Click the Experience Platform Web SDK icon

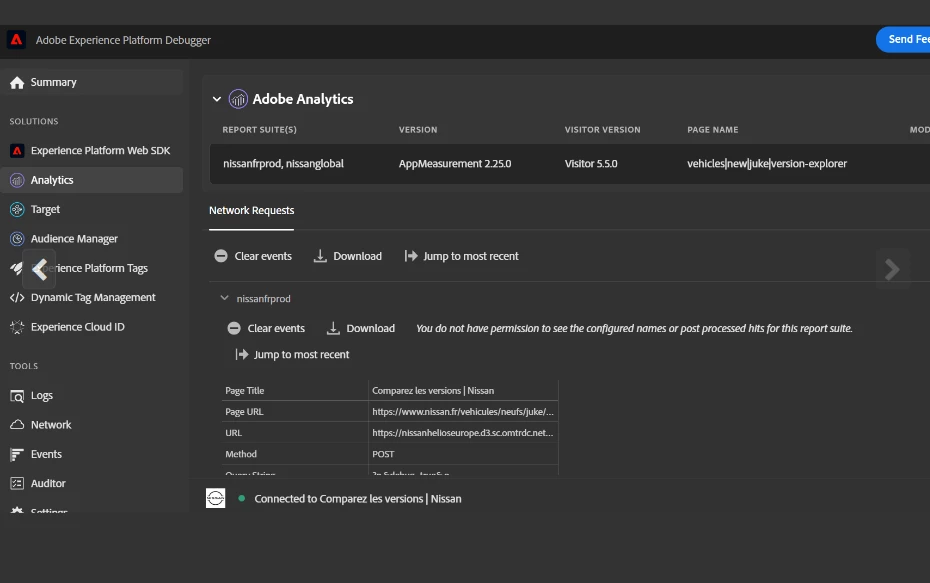pyautogui.click(x=17, y=151)
